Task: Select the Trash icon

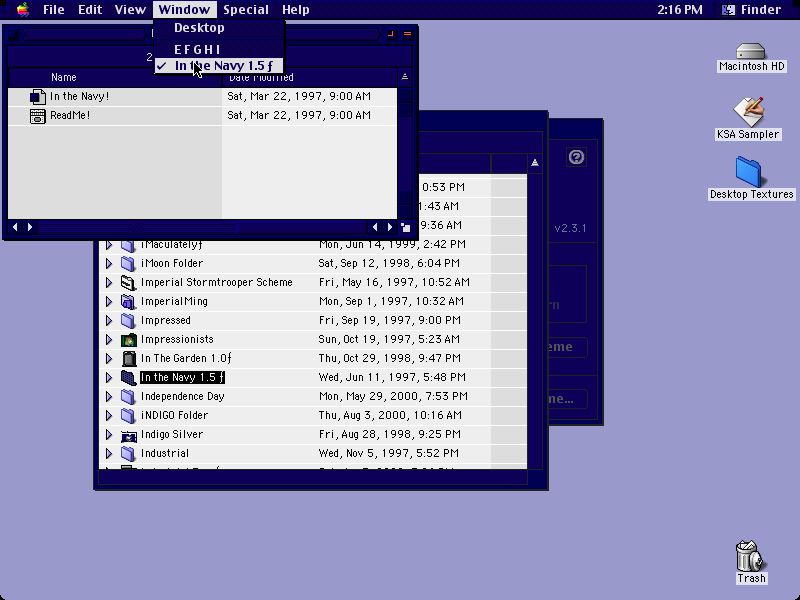Action: tap(749, 557)
